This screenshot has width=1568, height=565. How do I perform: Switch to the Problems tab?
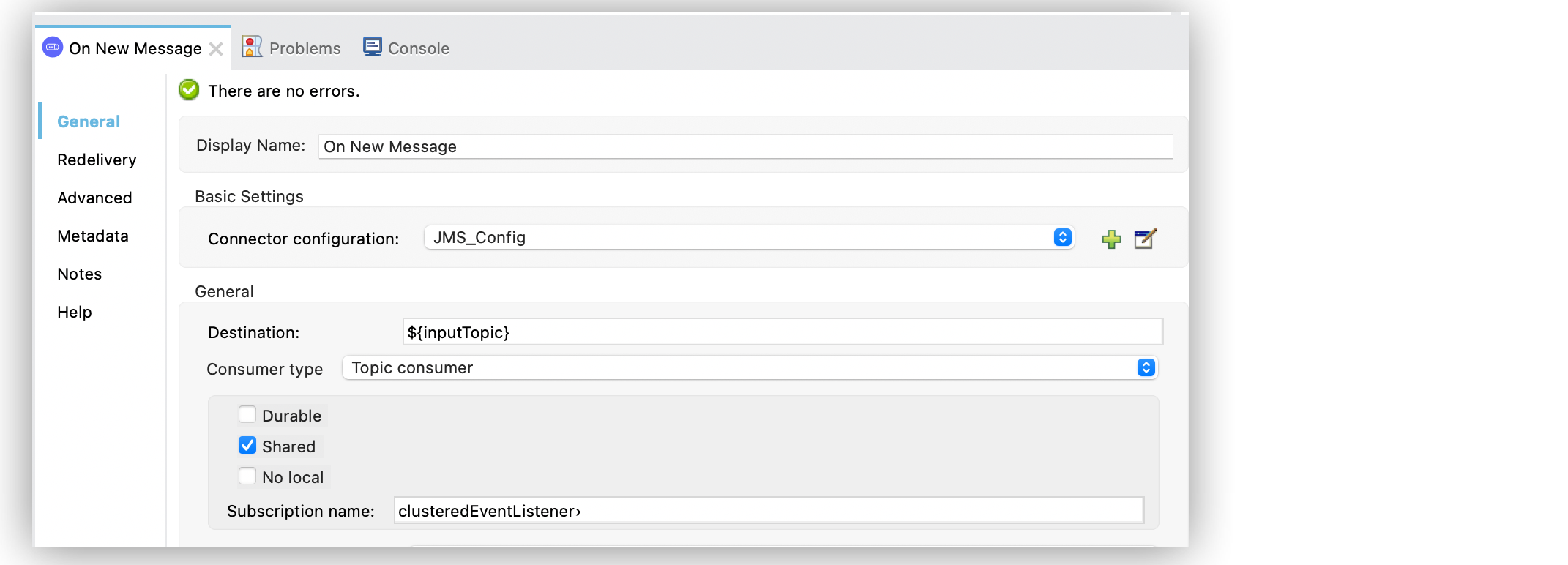pyautogui.click(x=305, y=48)
